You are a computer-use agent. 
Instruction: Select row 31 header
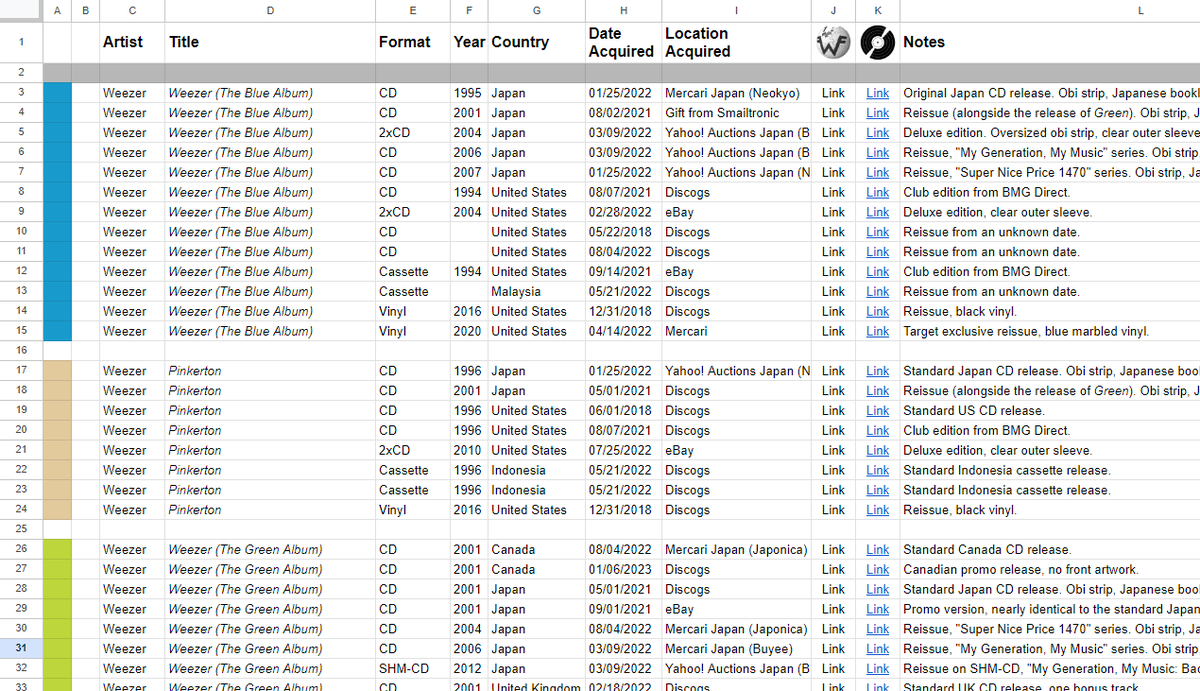(22, 649)
